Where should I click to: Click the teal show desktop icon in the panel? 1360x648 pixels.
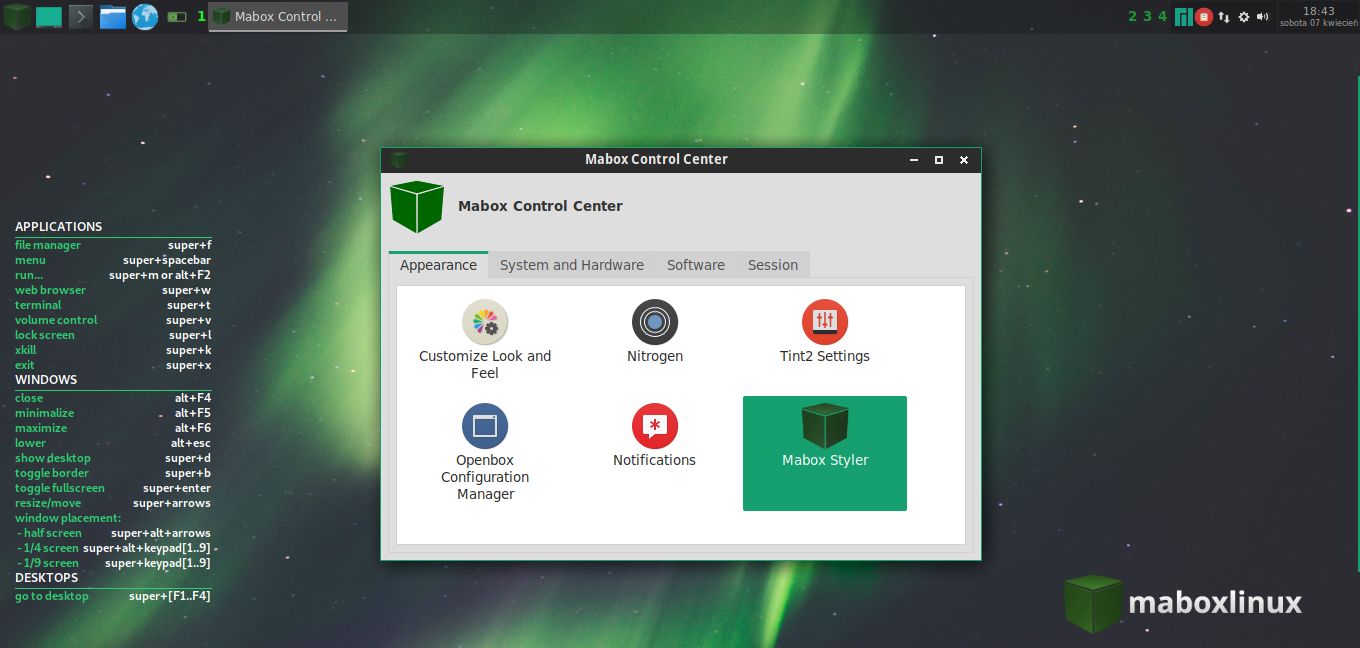click(x=48, y=16)
